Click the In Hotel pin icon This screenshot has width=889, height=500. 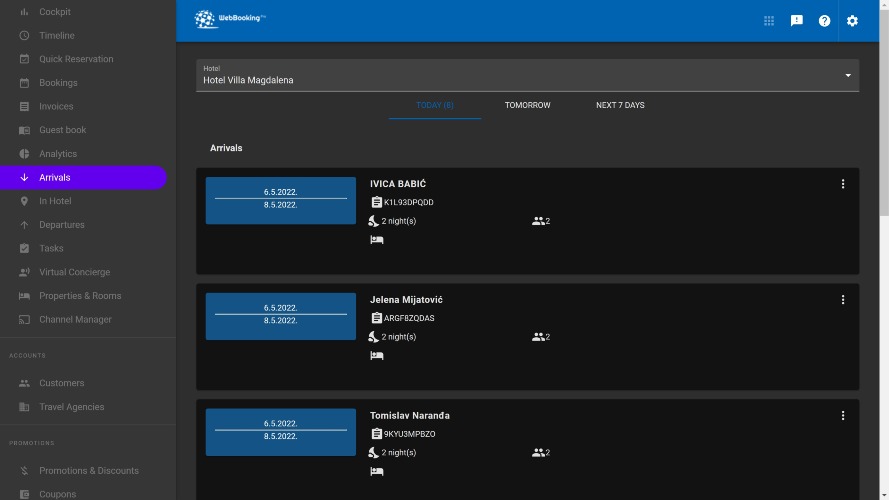(x=24, y=201)
